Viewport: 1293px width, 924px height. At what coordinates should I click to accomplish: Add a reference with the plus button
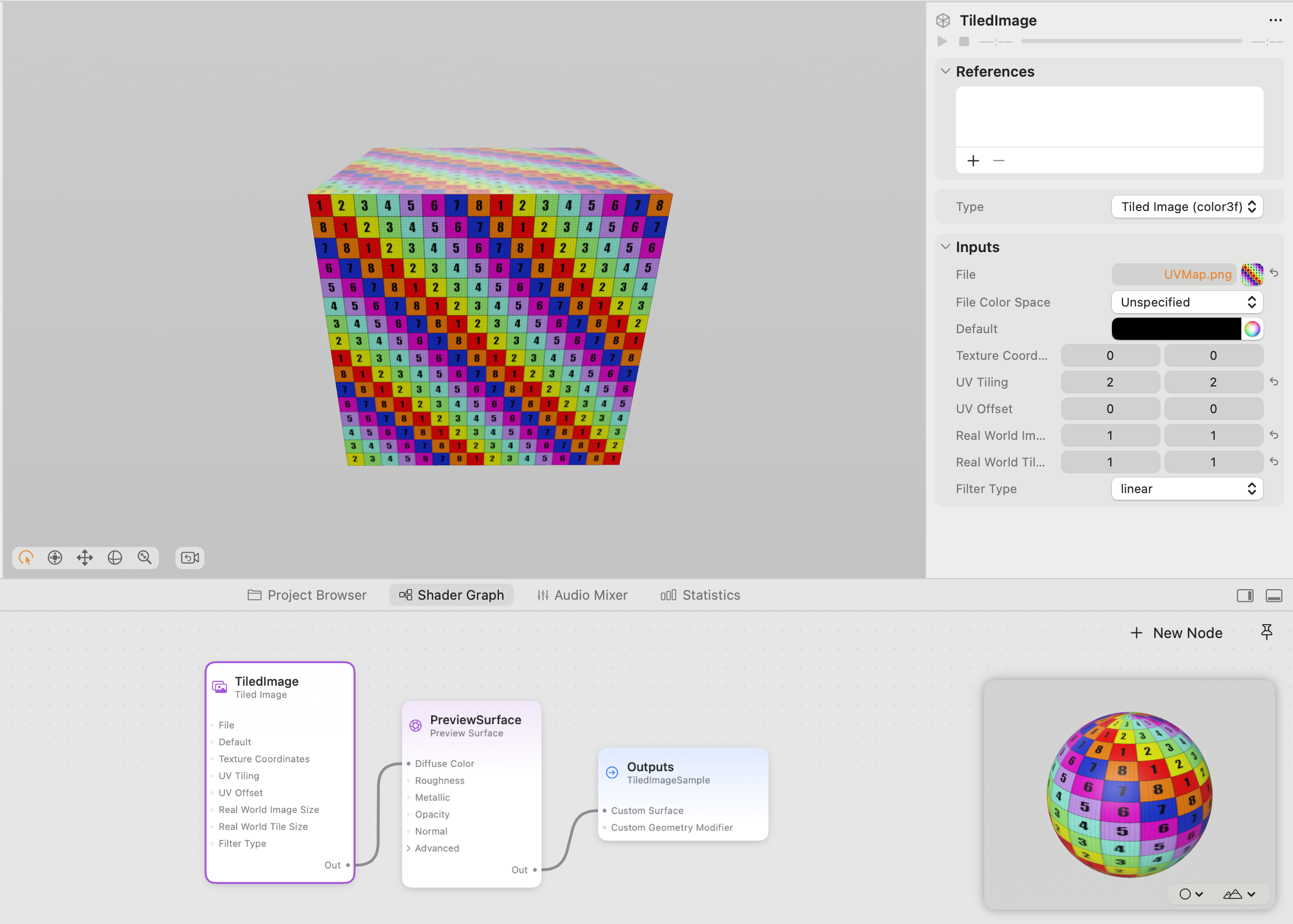tap(973, 160)
